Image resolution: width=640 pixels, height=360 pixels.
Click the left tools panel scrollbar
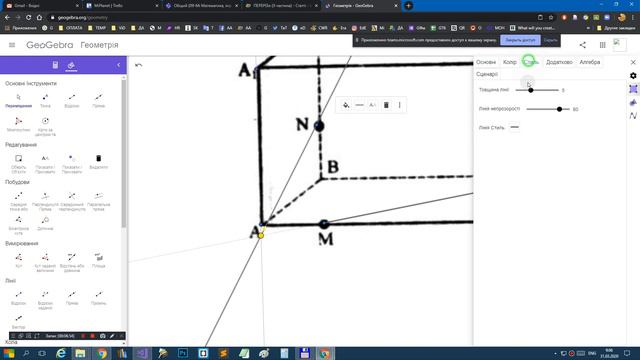point(123,153)
